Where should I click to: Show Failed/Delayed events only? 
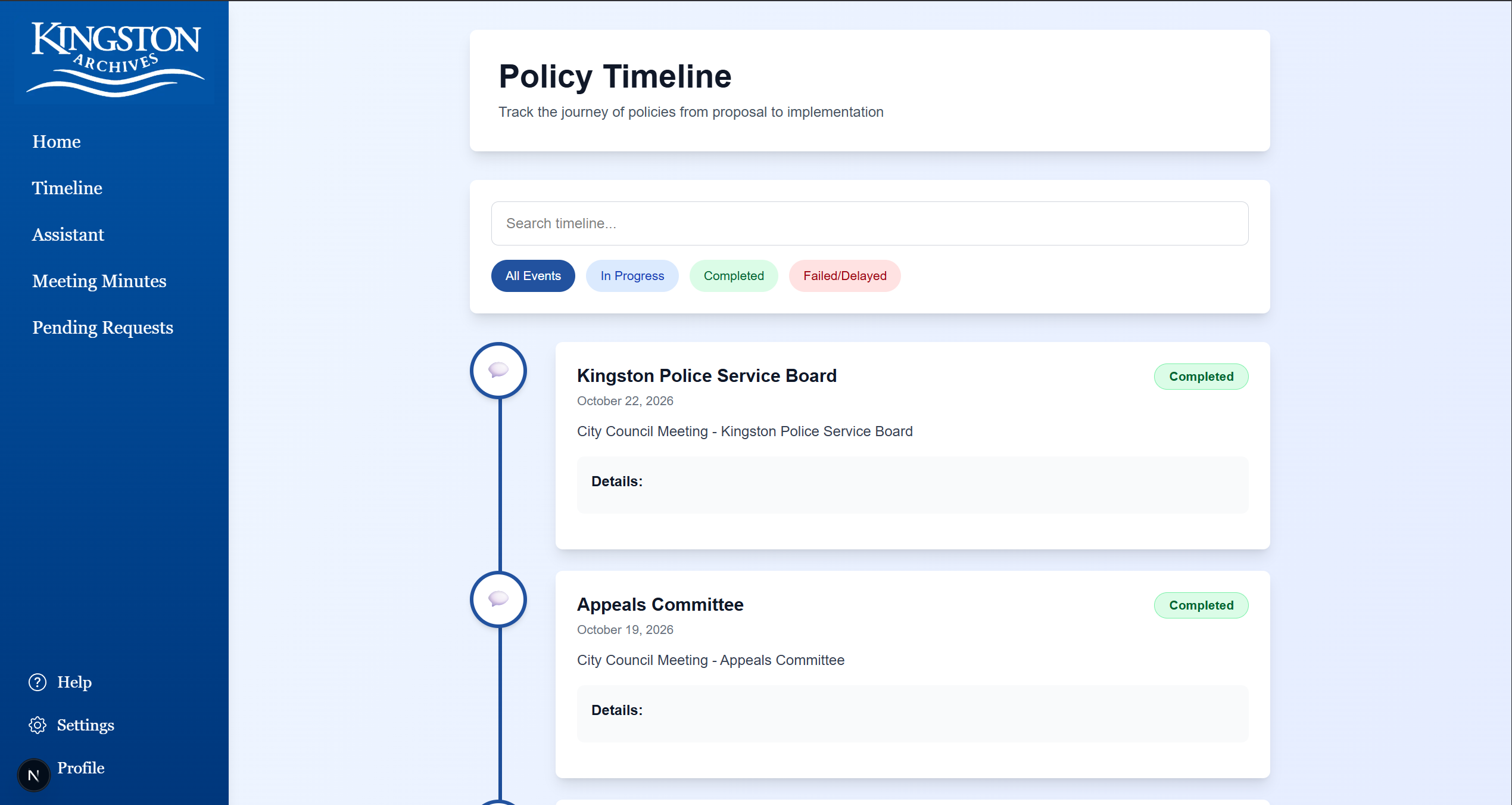(844, 276)
